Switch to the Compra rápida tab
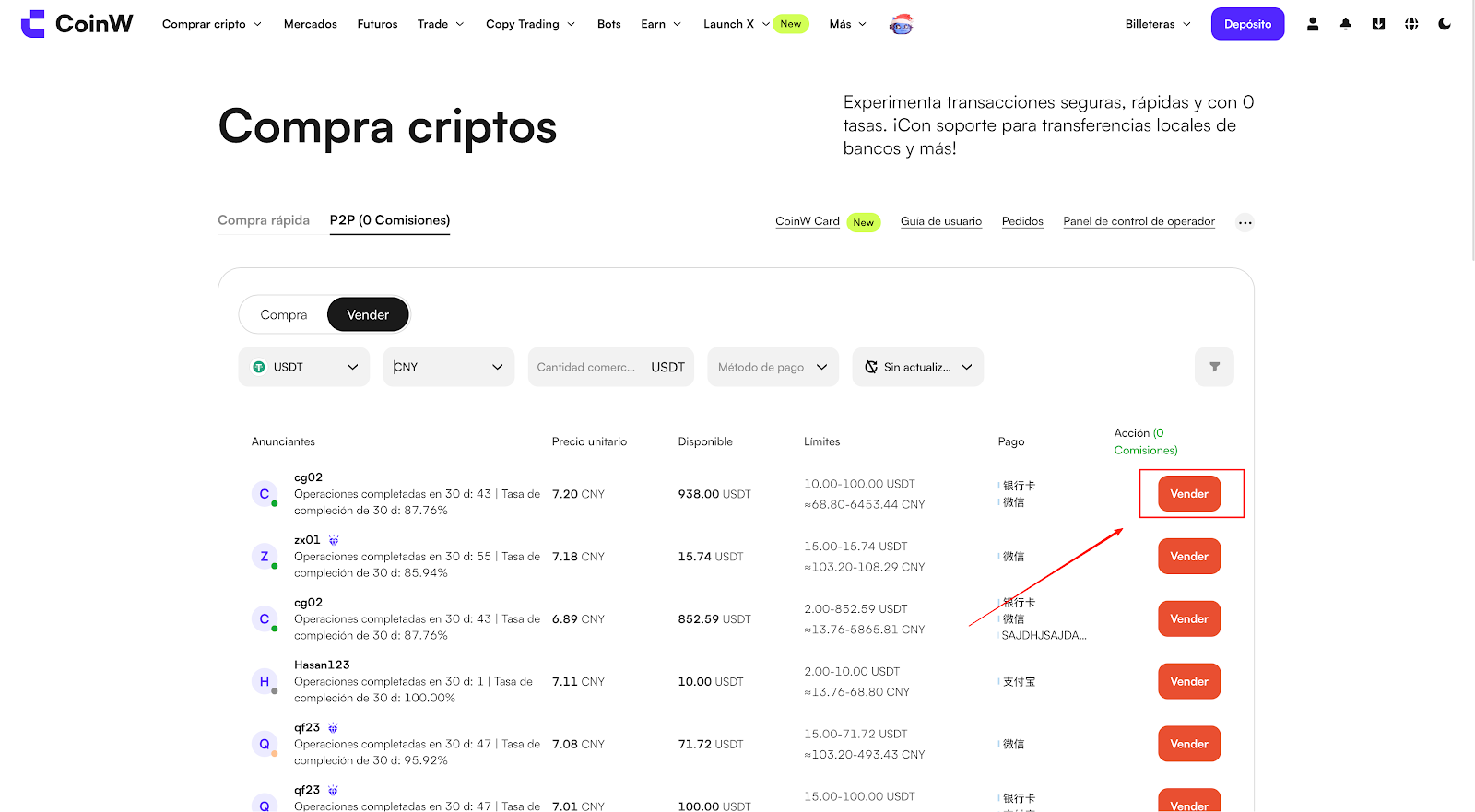 click(x=264, y=220)
